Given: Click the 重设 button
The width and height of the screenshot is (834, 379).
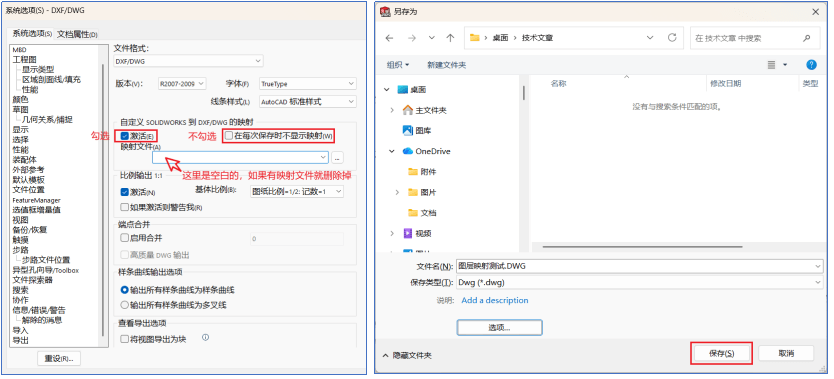Looking at the screenshot, I should (x=59, y=358).
